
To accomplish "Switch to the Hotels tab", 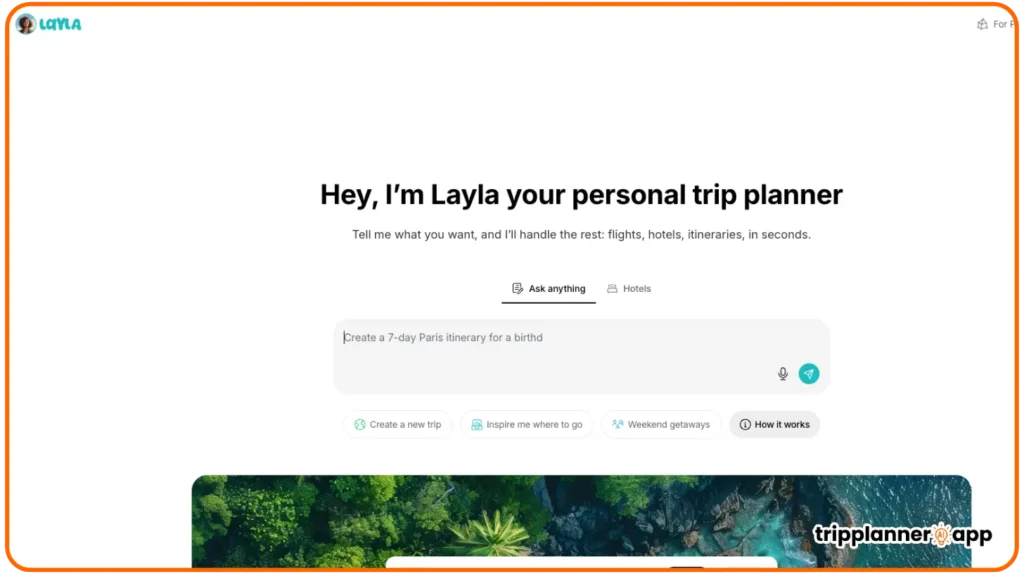I will [x=629, y=289].
